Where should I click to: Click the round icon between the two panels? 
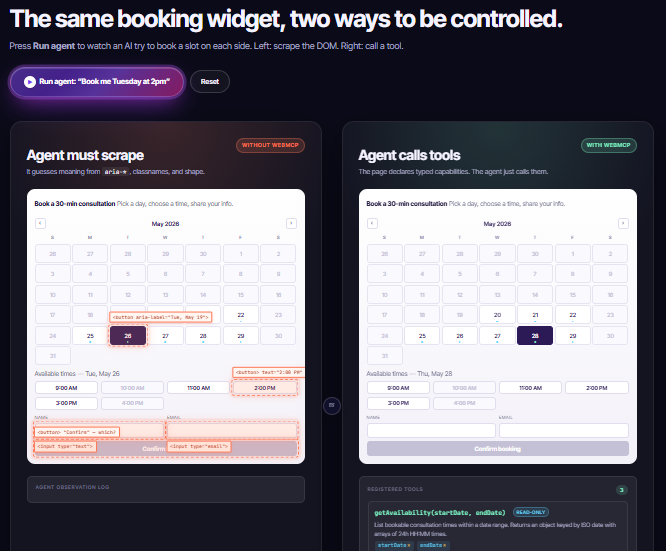pos(332,406)
